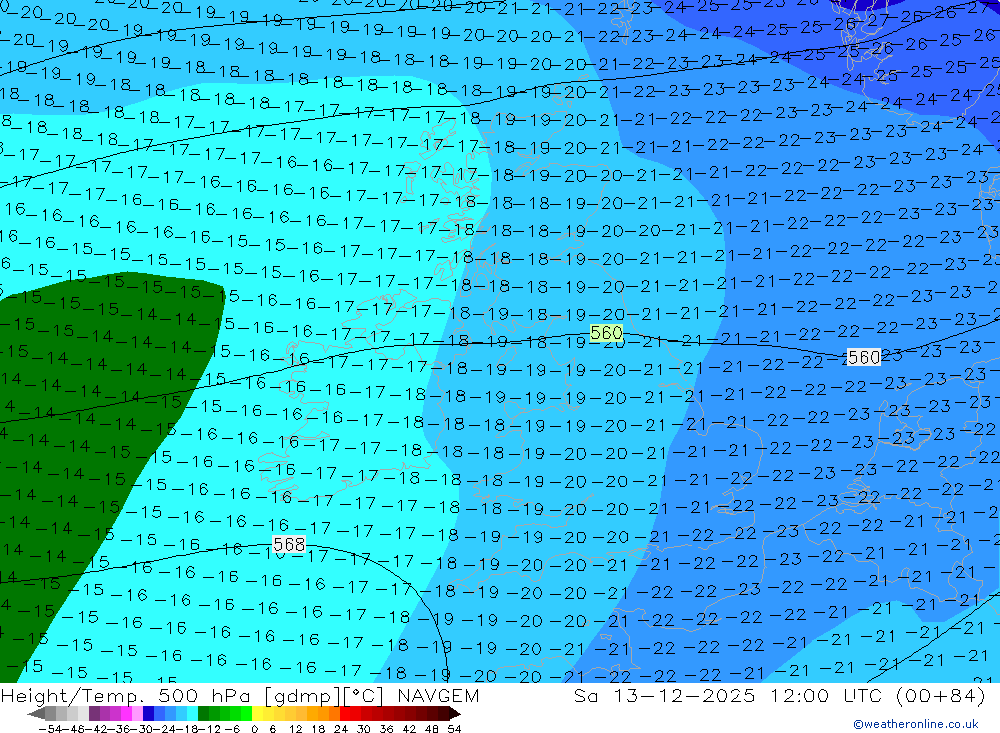Click the 568 contour height label

click(288, 545)
